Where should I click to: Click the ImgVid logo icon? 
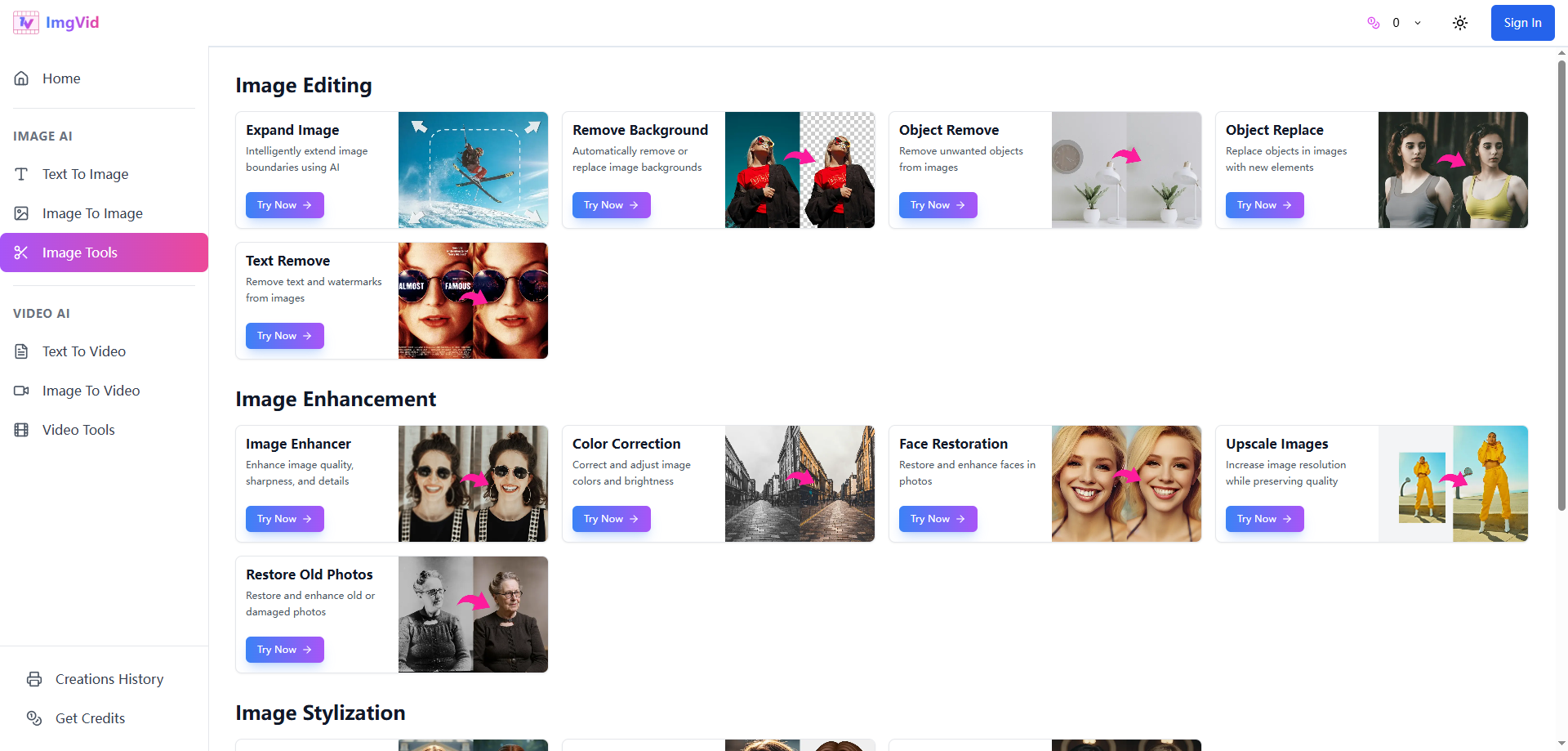pyautogui.click(x=24, y=22)
